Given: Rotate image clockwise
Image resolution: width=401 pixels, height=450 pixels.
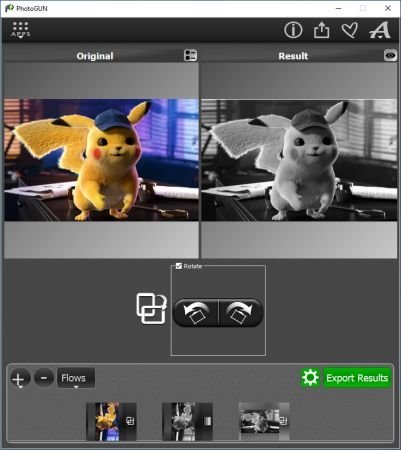Looking at the screenshot, I should tap(241, 313).
